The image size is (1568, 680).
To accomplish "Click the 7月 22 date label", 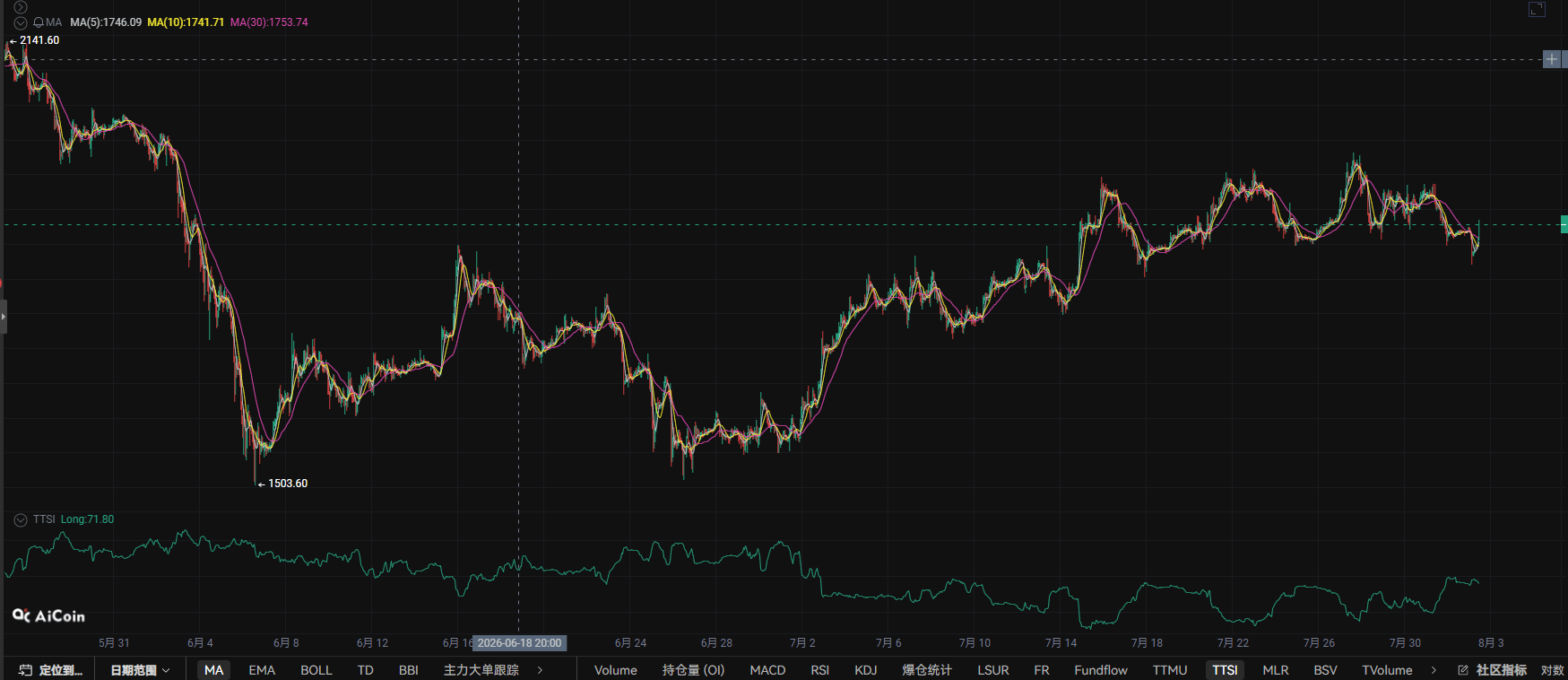I will coord(1233,643).
